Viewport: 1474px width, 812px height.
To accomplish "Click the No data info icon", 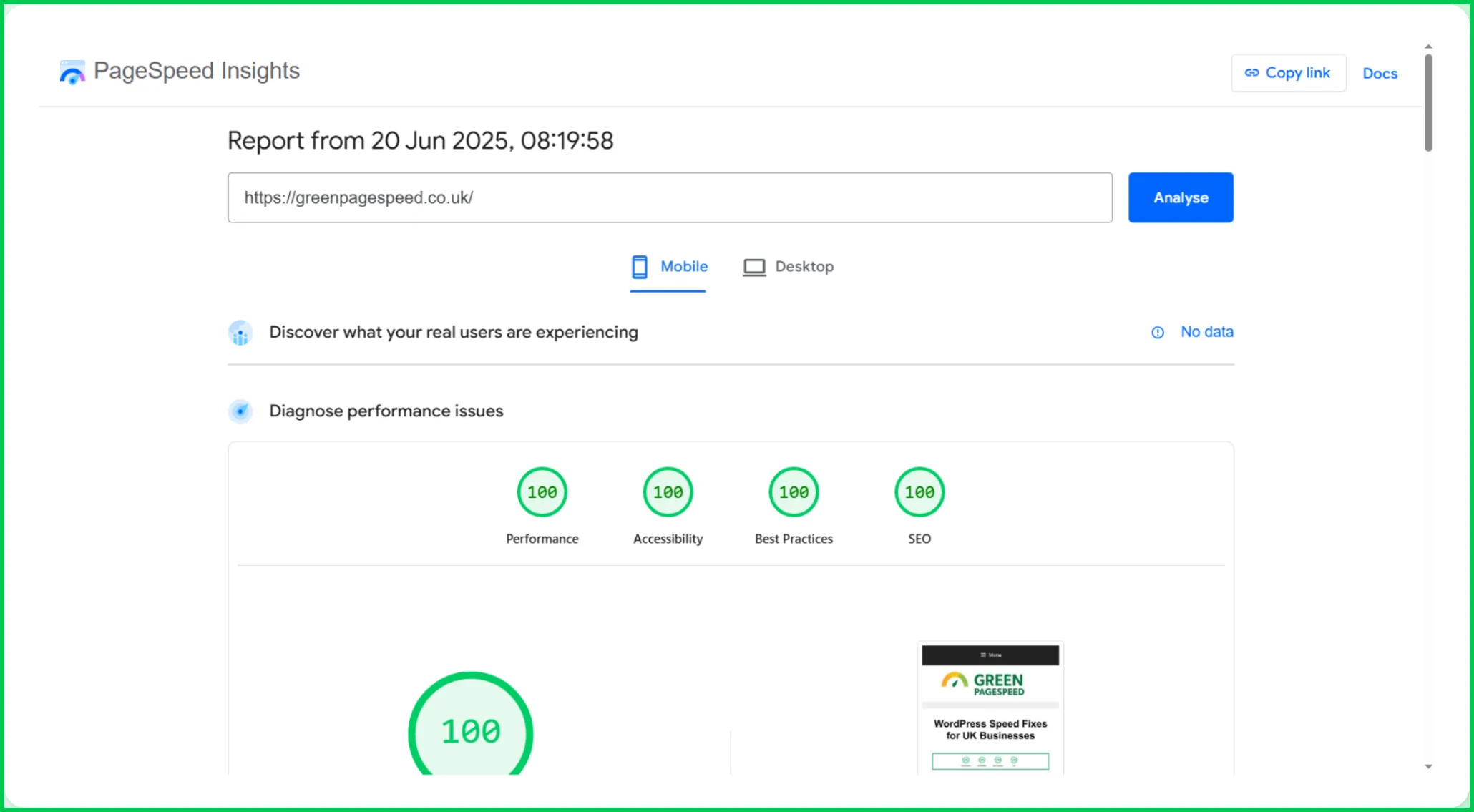I will [1157, 333].
